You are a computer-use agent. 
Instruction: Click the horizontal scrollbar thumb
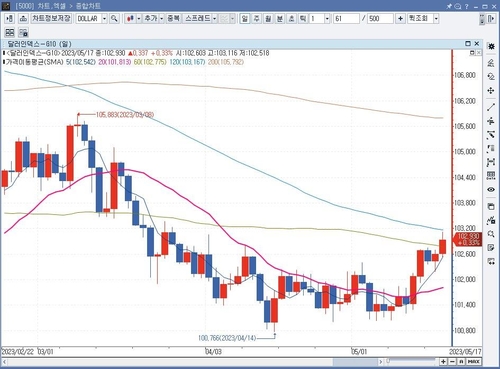point(355,362)
